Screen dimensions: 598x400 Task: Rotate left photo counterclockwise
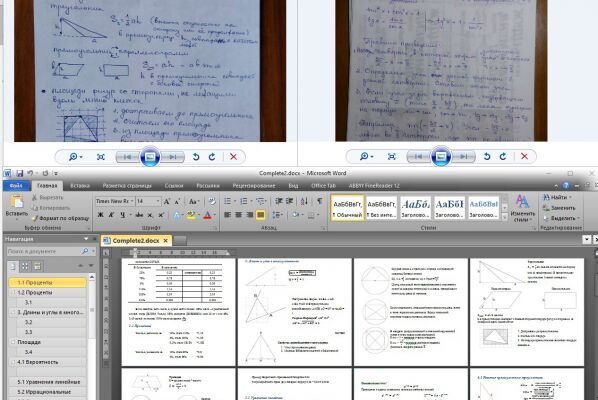(x=196, y=157)
